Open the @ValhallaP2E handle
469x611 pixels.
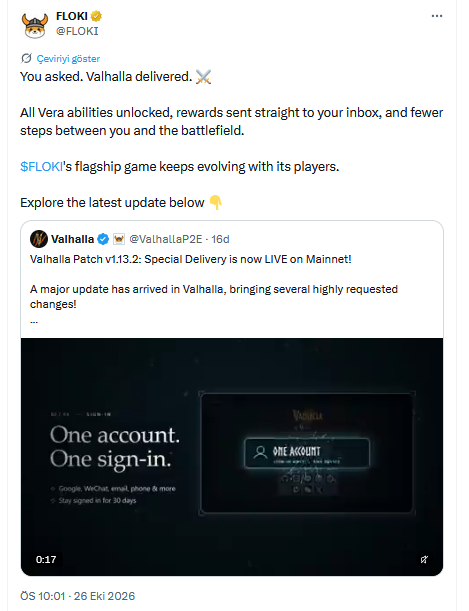coord(166,239)
